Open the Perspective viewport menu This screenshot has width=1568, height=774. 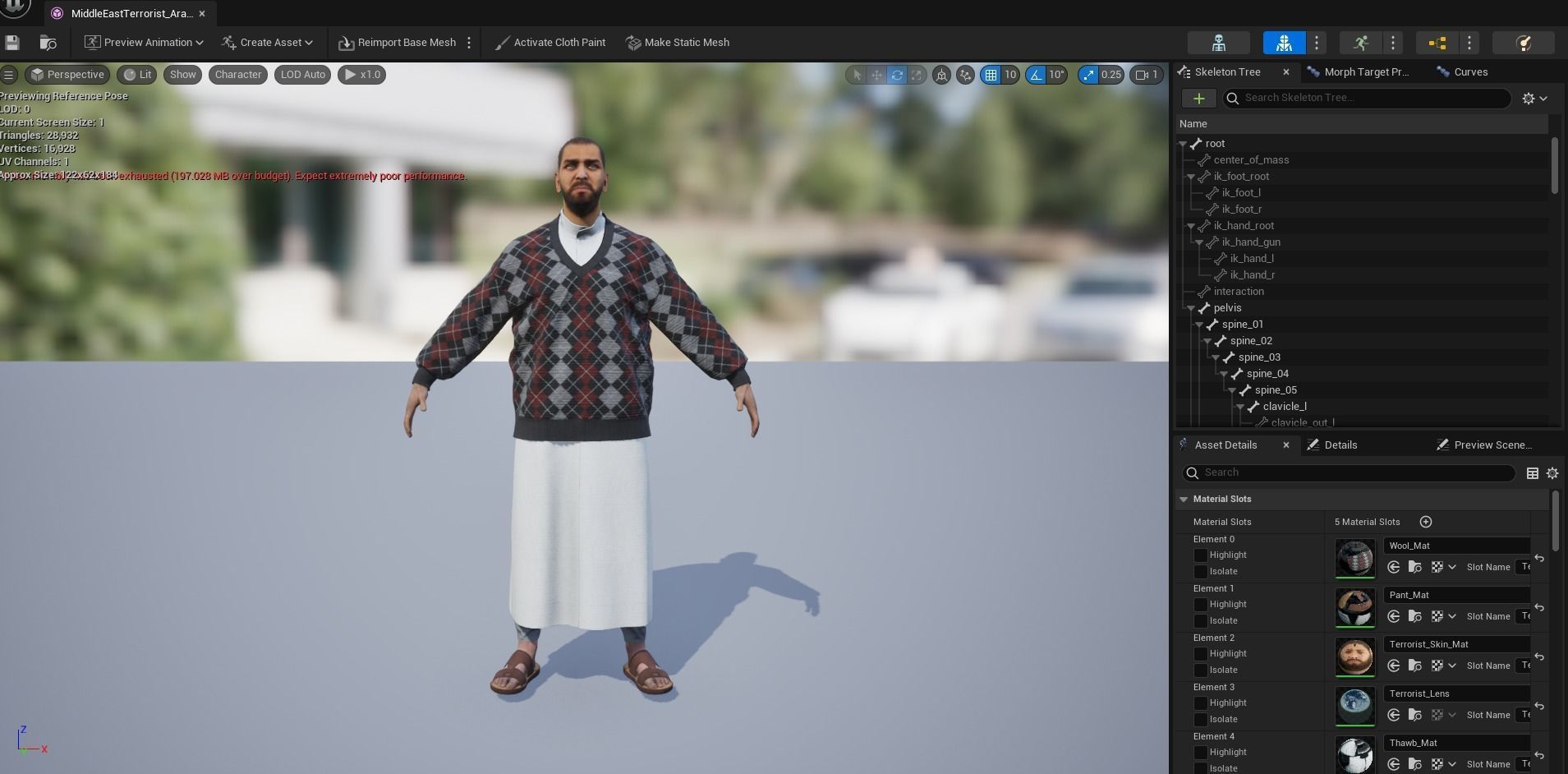[x=67, y=75]
